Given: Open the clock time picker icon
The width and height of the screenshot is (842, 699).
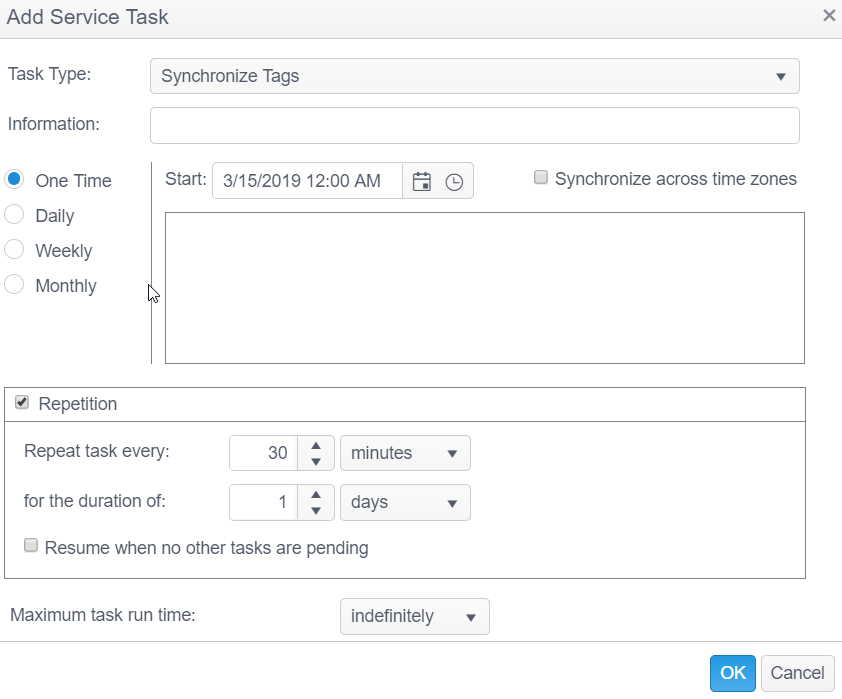Looking at the screenshot, I should tap(454, 182).
